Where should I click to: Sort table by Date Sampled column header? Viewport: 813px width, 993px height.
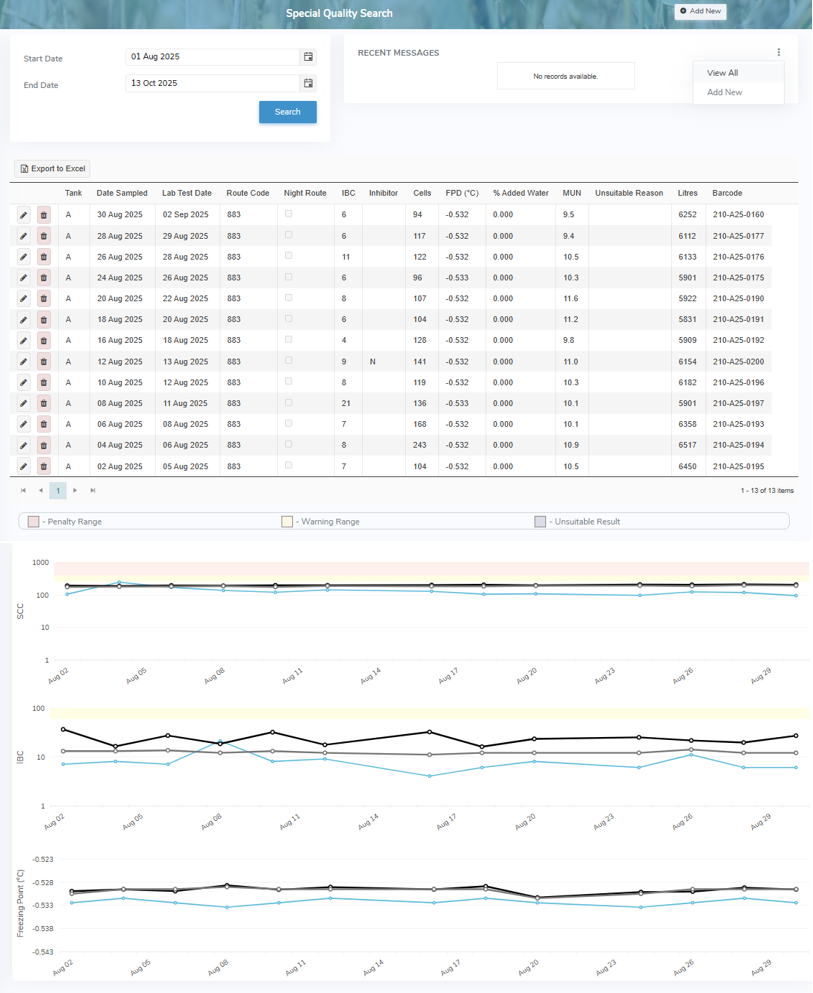click(x=122, y=193)
